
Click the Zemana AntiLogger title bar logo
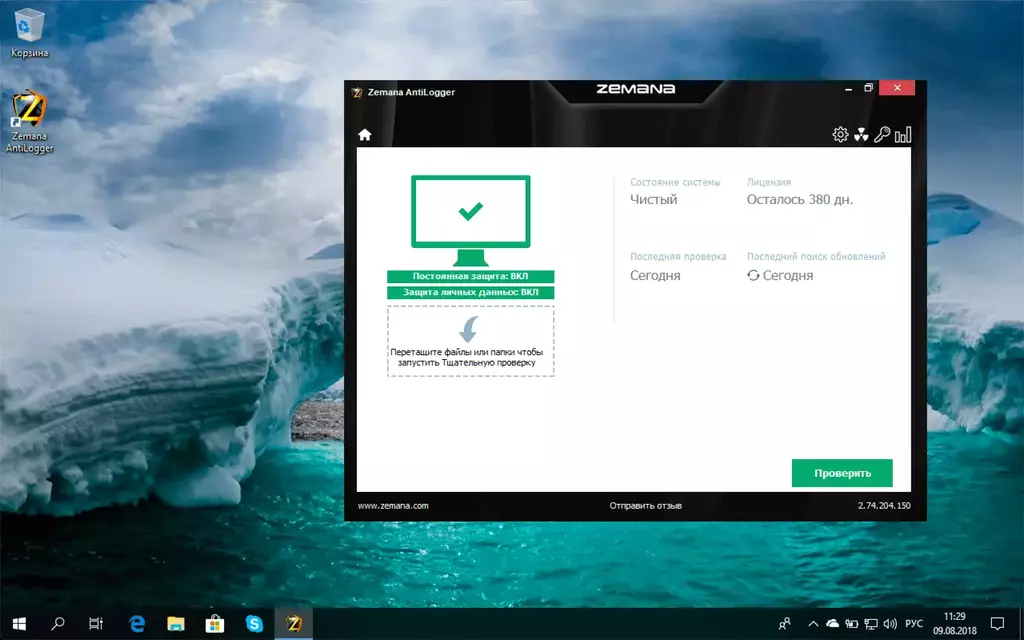tap(357, 92)
